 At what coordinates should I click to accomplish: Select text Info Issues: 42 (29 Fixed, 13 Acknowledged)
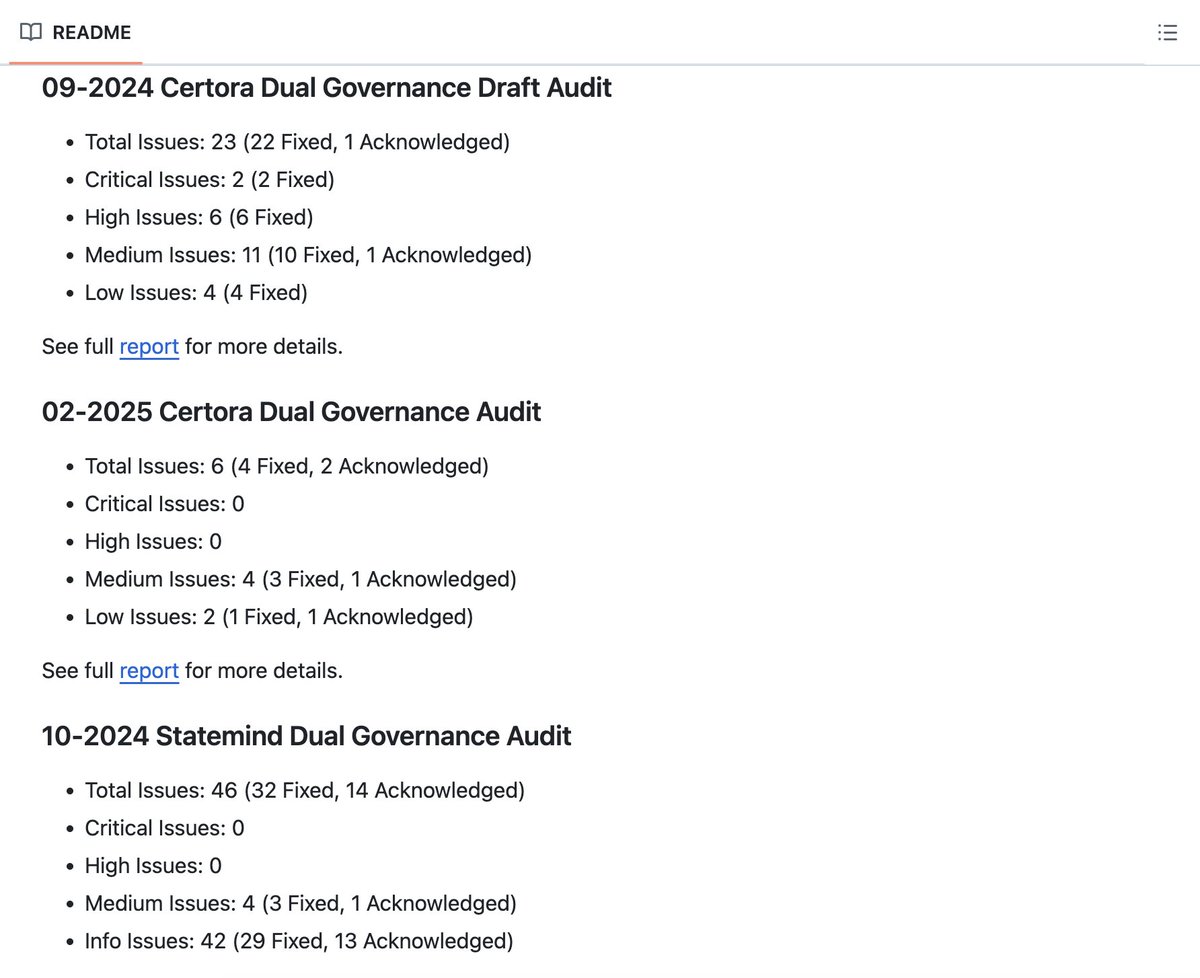click(299, 941)
